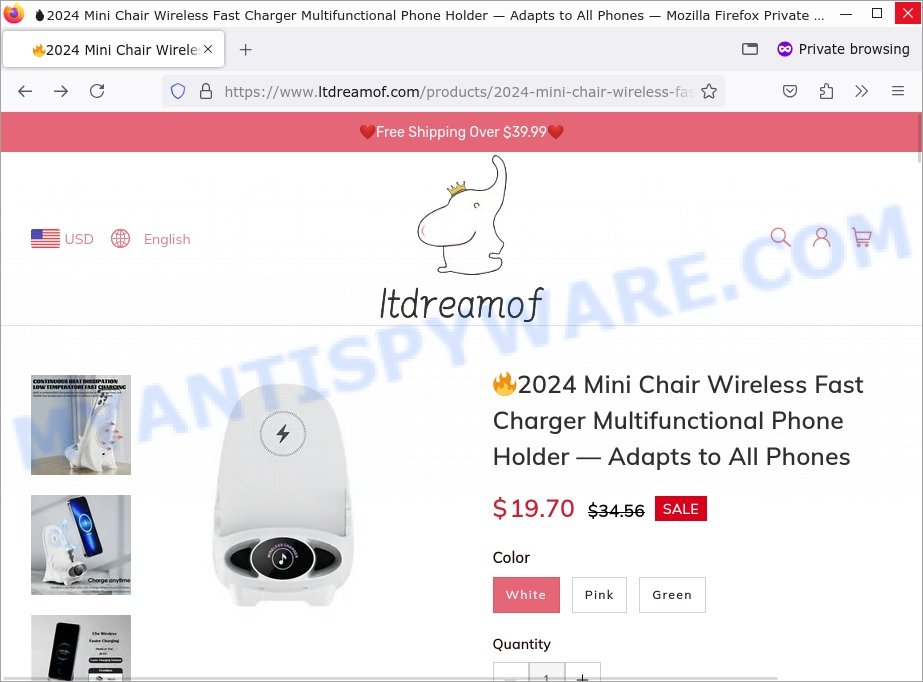Click the Itdreamof elephant logo

click(x=462, y=238)
